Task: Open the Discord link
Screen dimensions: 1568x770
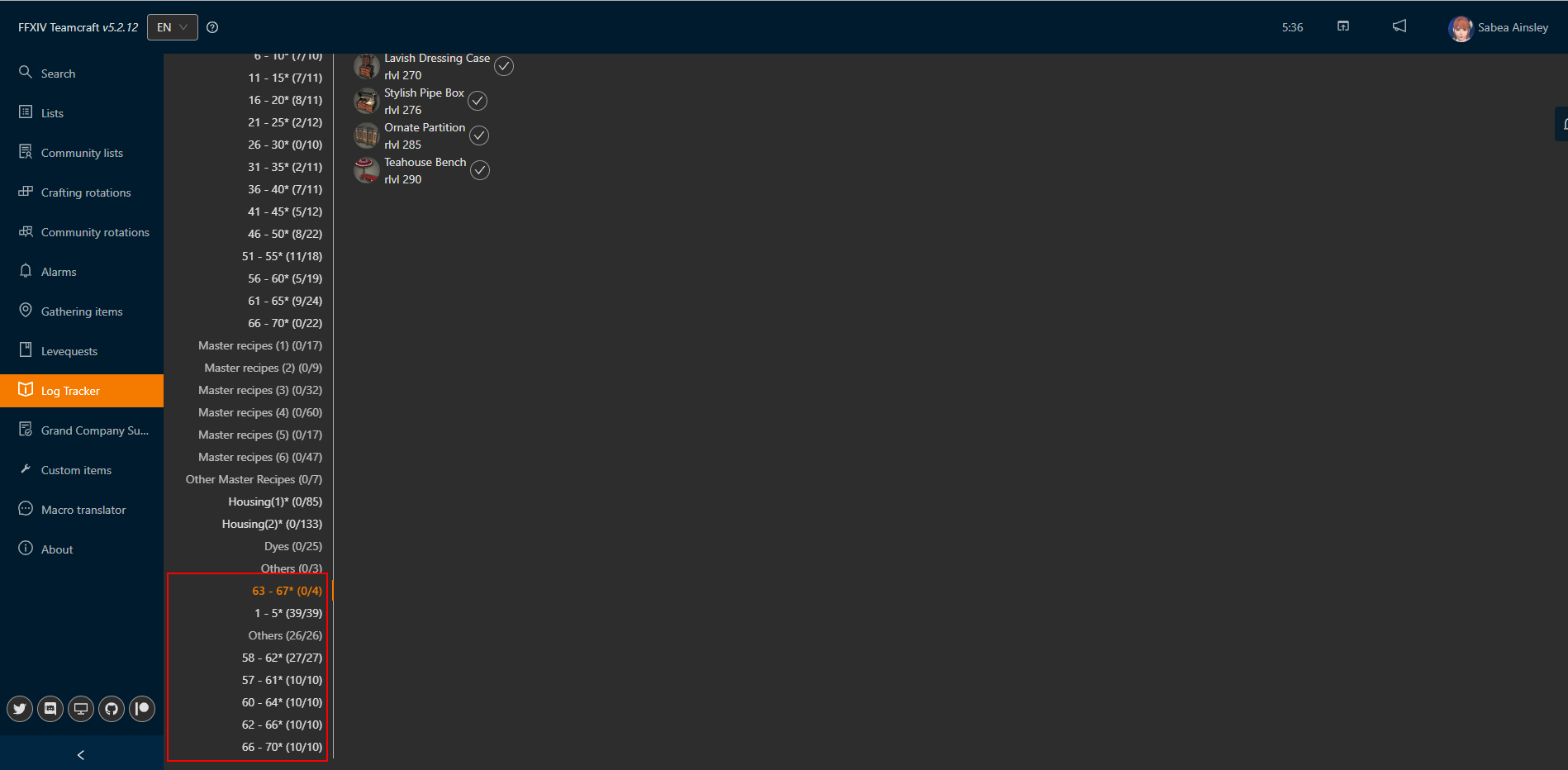Action: [50, 708]
